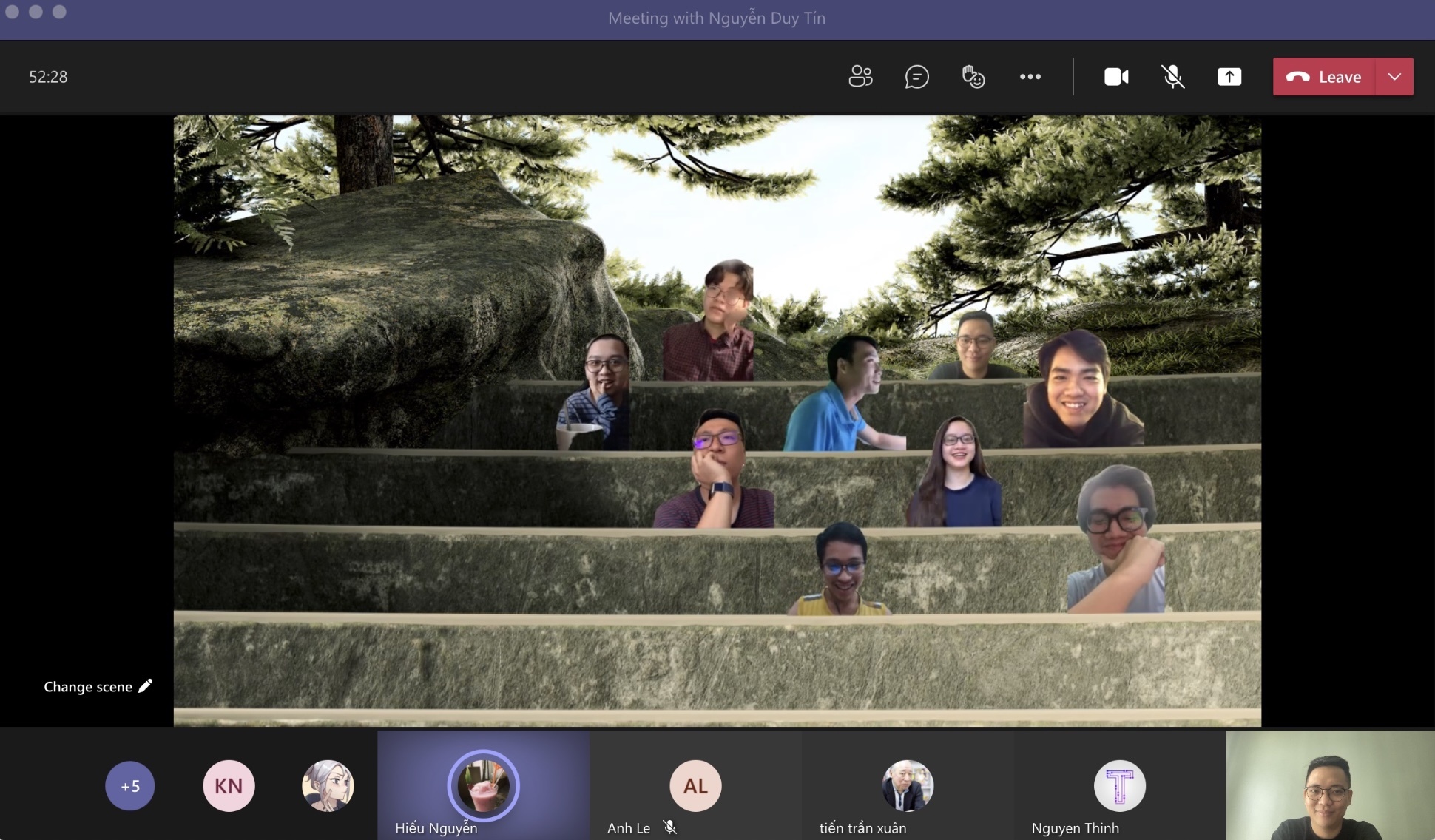Click the phone icon inside the Leave button

tap(1300, 76)
